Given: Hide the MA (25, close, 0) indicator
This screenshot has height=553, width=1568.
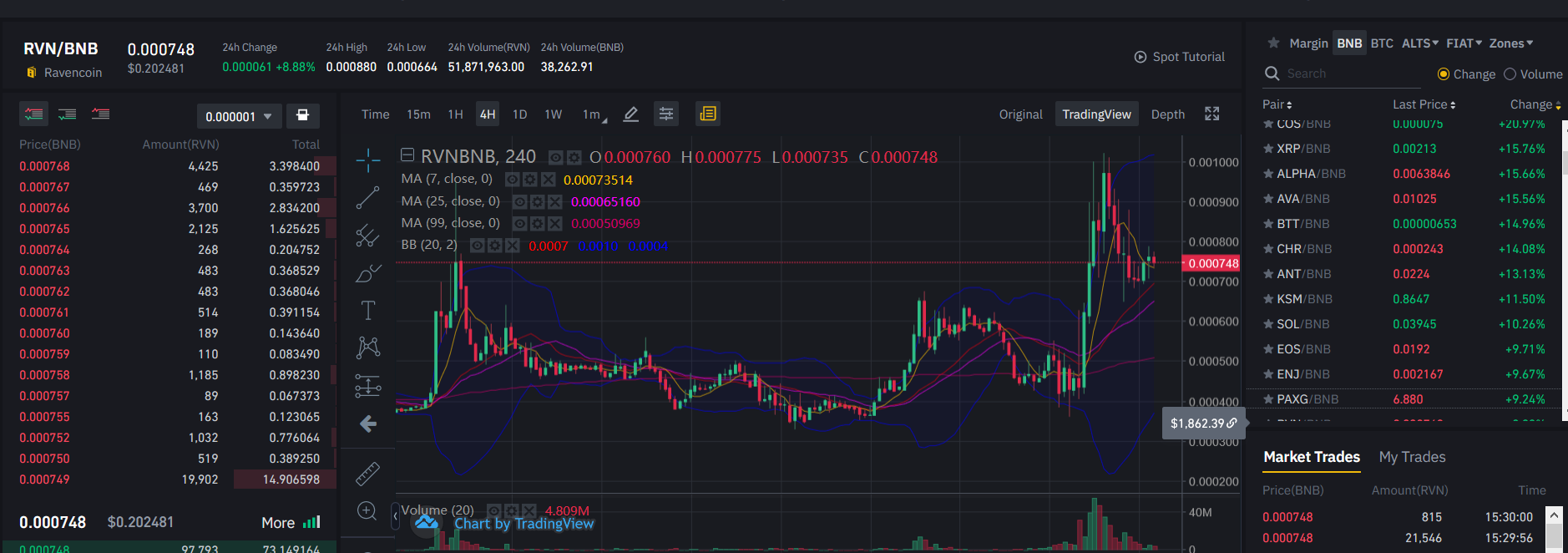Looking at the screenshot, I should point(519,201).
